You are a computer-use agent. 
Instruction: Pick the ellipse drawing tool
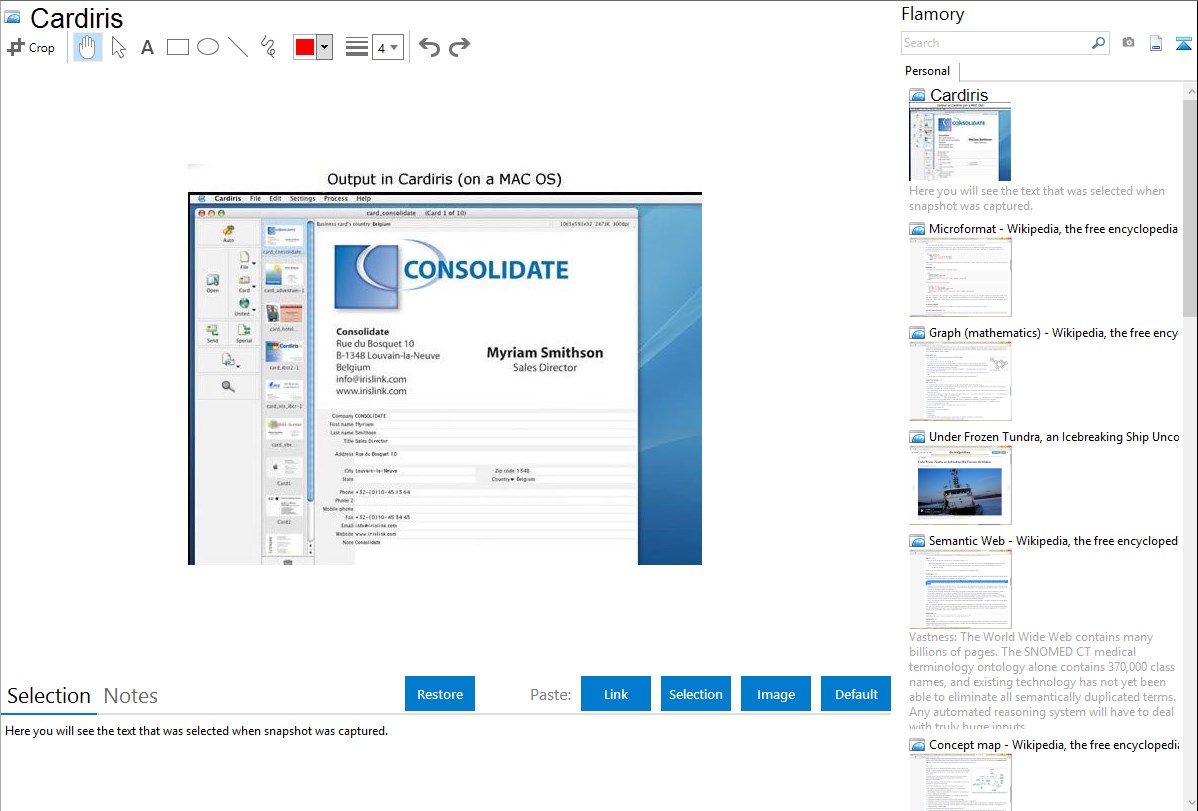point(208,47)
